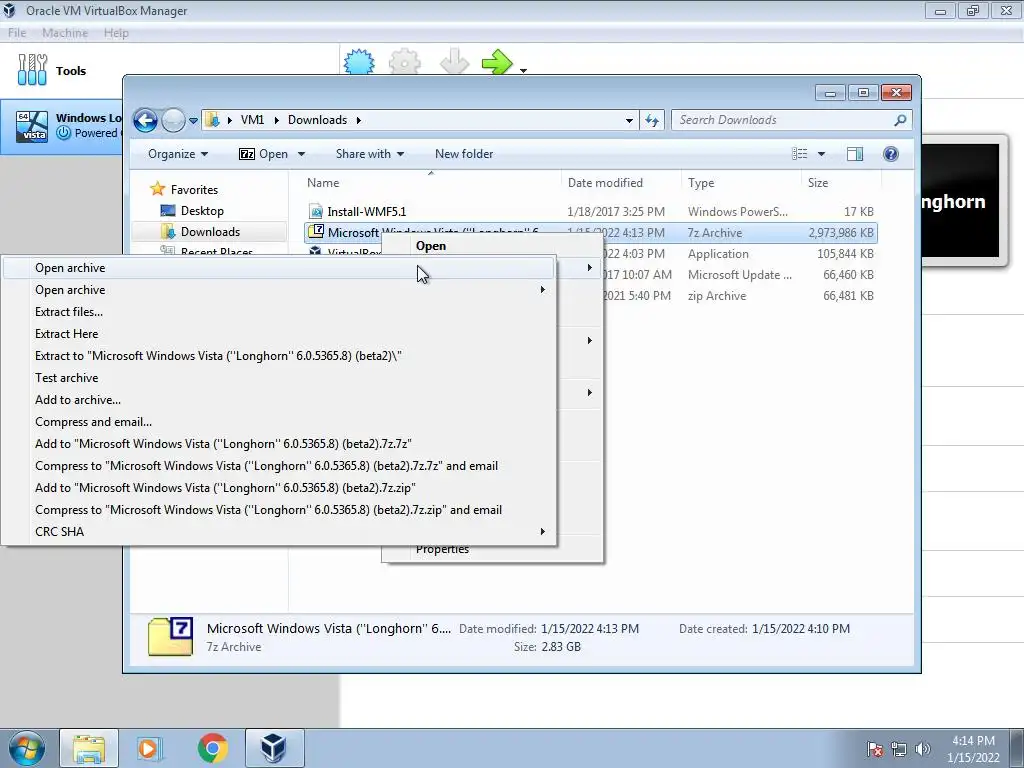This screenshot has width=1024, height=768.
Task: Choose Extract to Longhorn (beta2) folder
Action: coord(218,356)
